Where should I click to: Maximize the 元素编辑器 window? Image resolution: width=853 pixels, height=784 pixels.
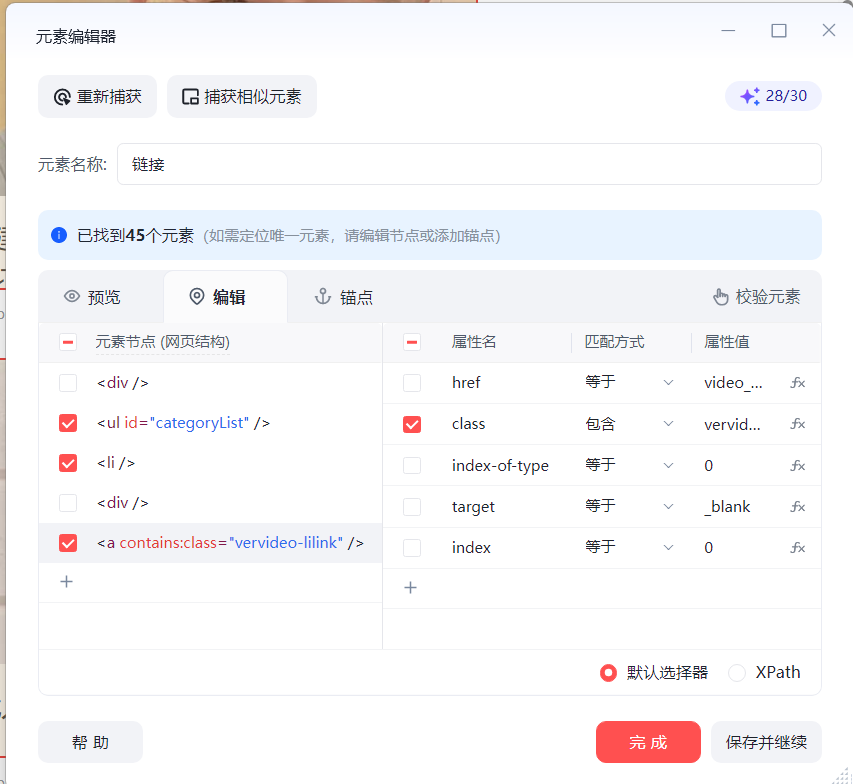(x=779, y=30)
